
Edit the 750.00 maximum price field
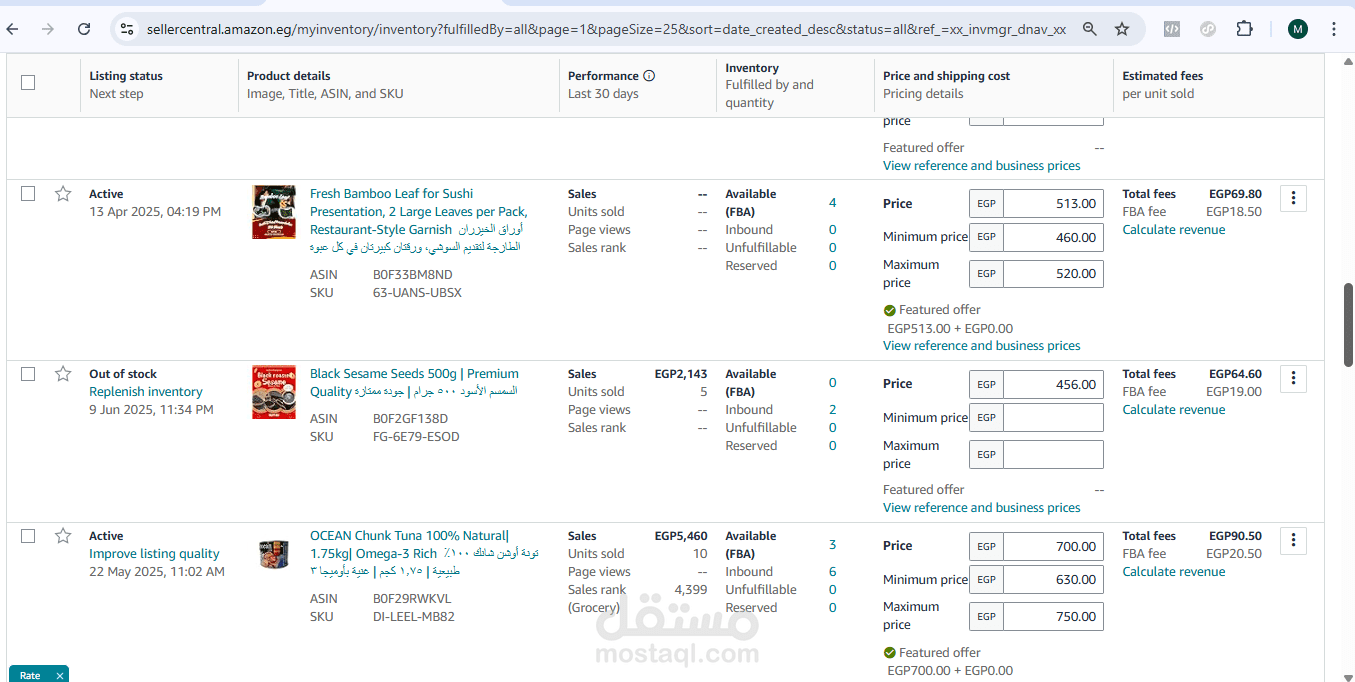[1053, 617]
